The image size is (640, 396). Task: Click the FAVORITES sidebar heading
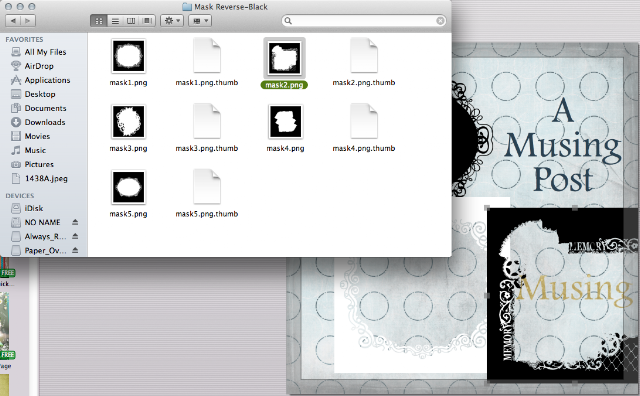pyautogui.click(x=24, y=39)
